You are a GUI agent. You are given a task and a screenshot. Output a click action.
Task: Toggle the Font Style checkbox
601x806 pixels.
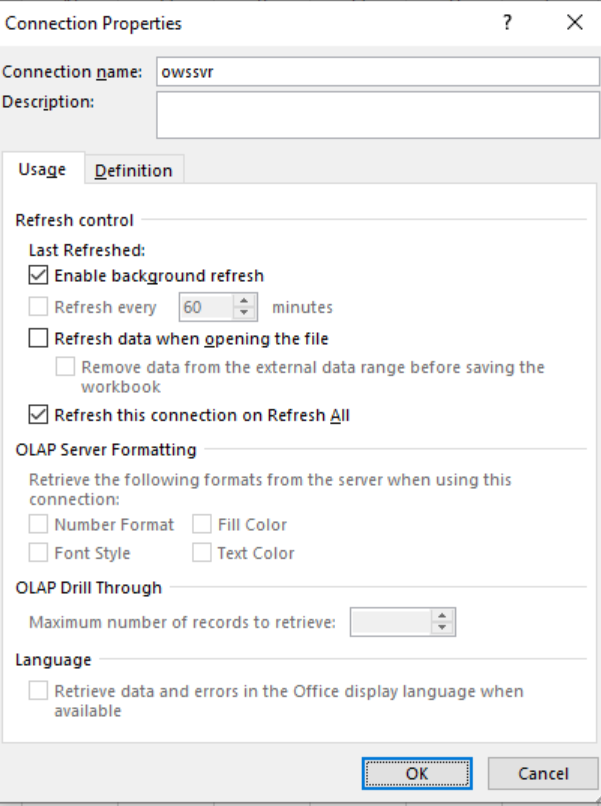38,552
